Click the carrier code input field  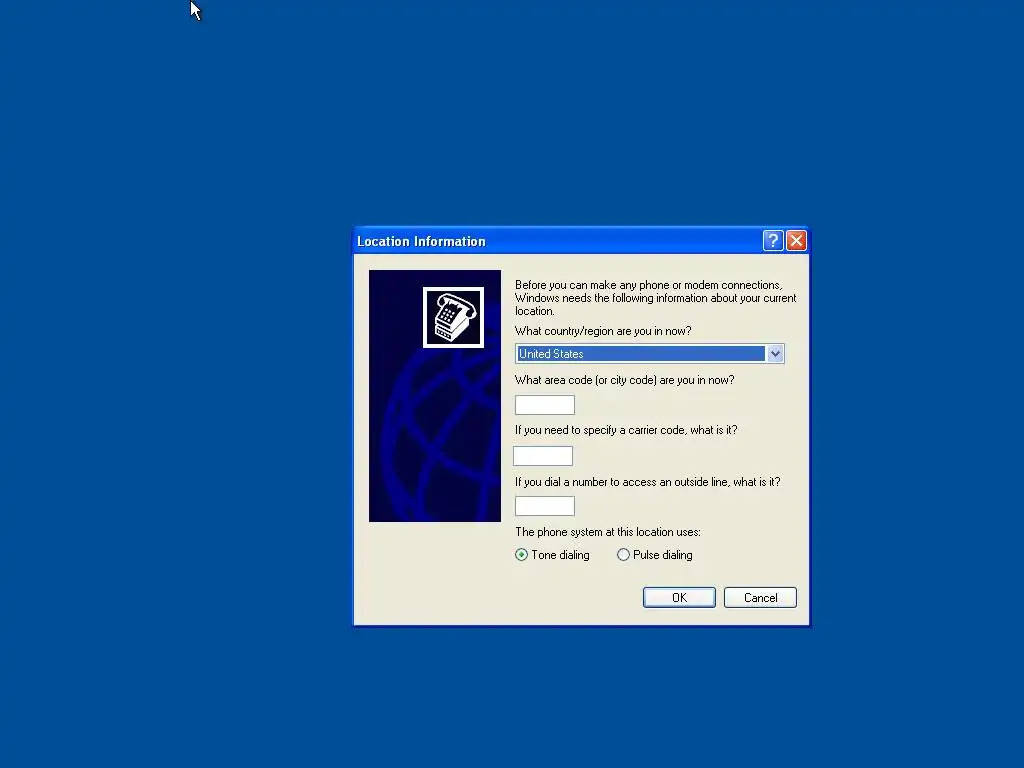[x=543, y=456]
